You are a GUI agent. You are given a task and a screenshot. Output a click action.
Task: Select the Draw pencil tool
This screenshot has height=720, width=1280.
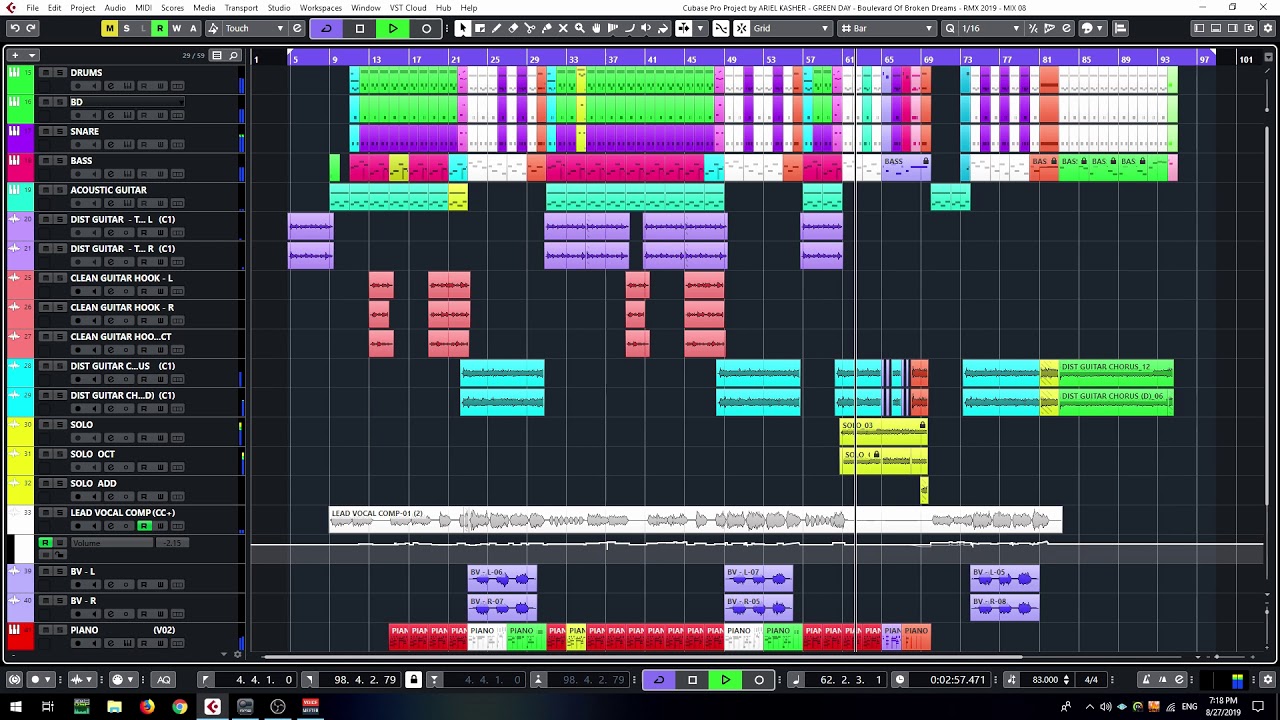click(x=496, y=28)
